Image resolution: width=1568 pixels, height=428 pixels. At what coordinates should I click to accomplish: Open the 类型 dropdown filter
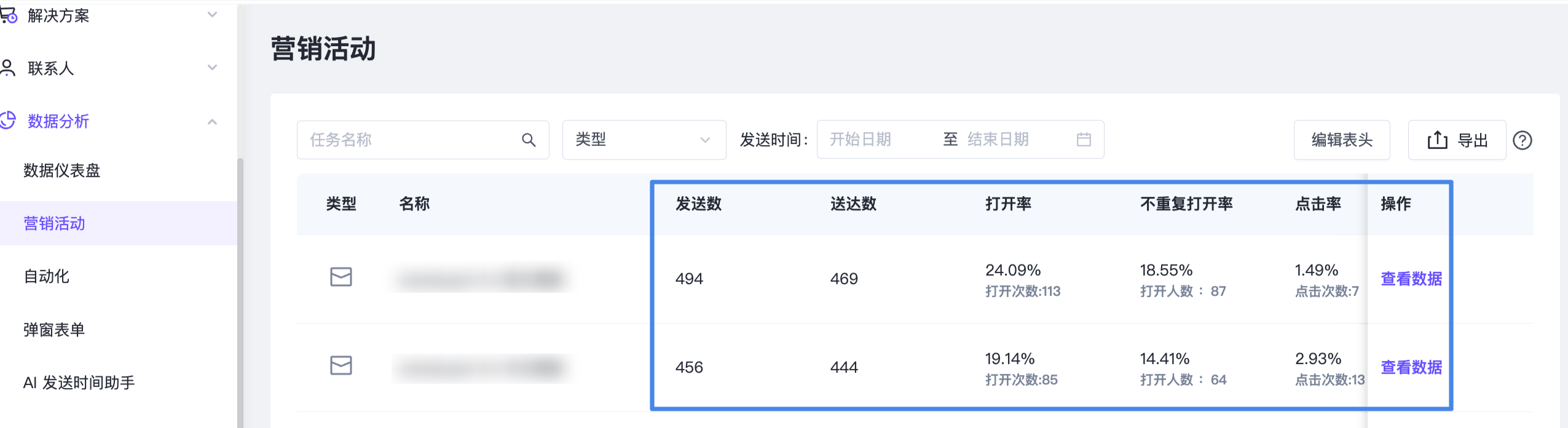pyautogui.click(x=644, y=140)
